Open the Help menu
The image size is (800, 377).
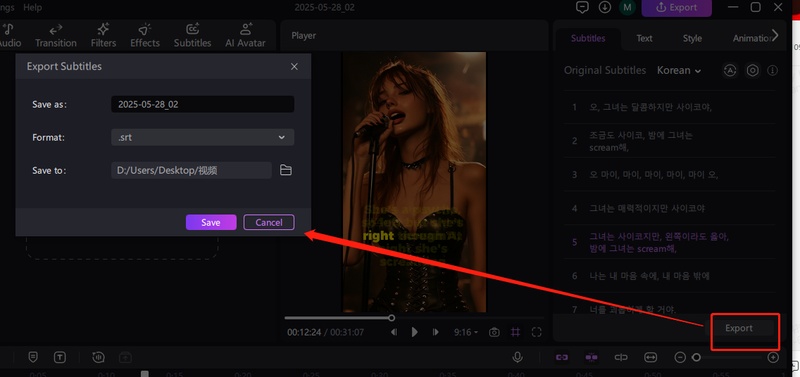click(33, 7)
